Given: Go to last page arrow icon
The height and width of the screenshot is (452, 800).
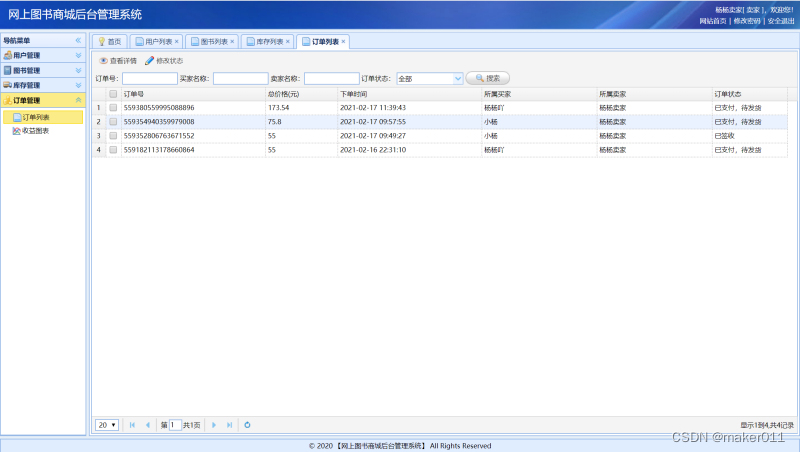Looking at the screenshot, I should click(230, 425).
